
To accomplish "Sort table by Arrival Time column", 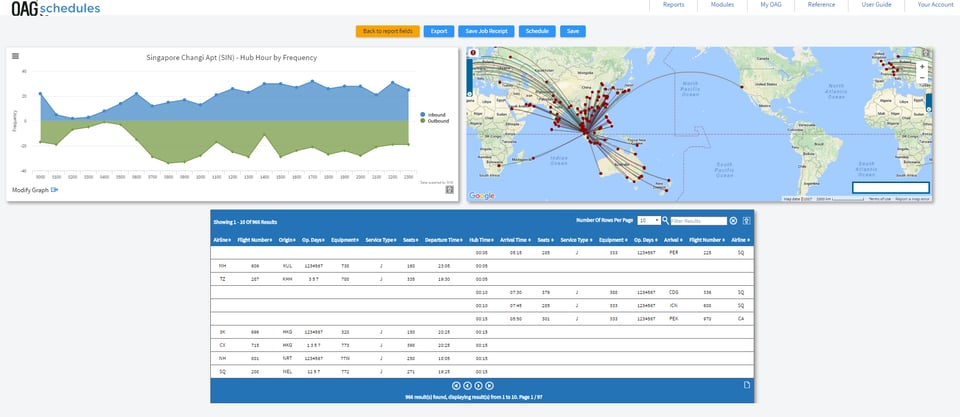I will coord(517,241).
